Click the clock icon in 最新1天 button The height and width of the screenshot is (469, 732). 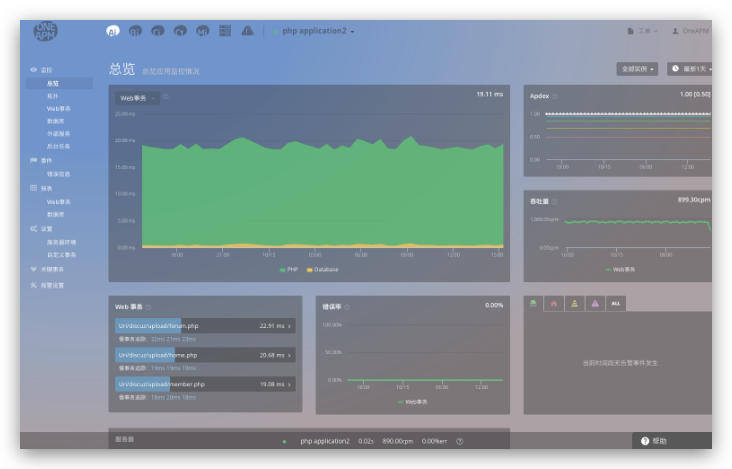pyautogui.click(x=675, y=69)
